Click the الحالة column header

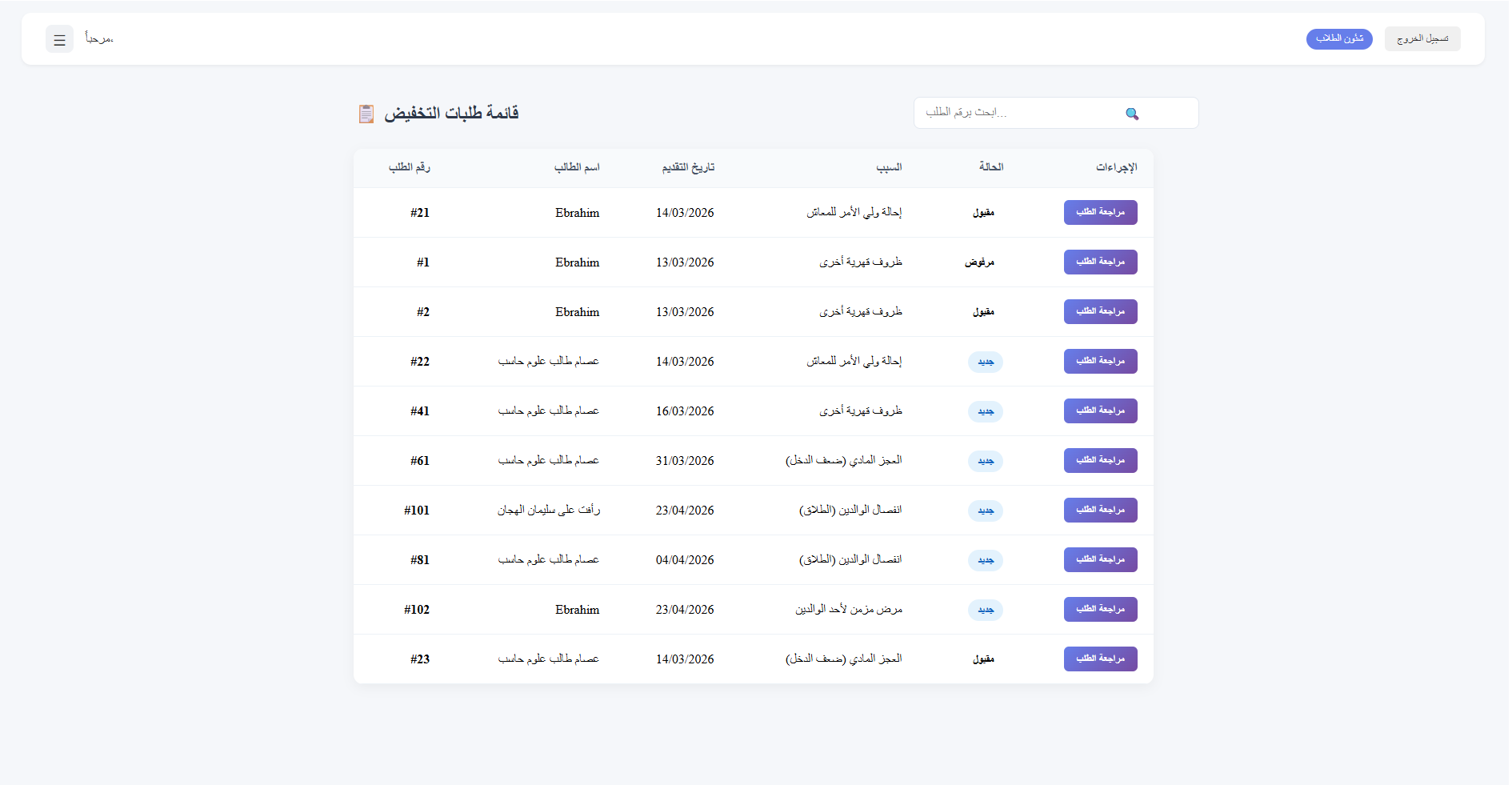click(992, 167)
